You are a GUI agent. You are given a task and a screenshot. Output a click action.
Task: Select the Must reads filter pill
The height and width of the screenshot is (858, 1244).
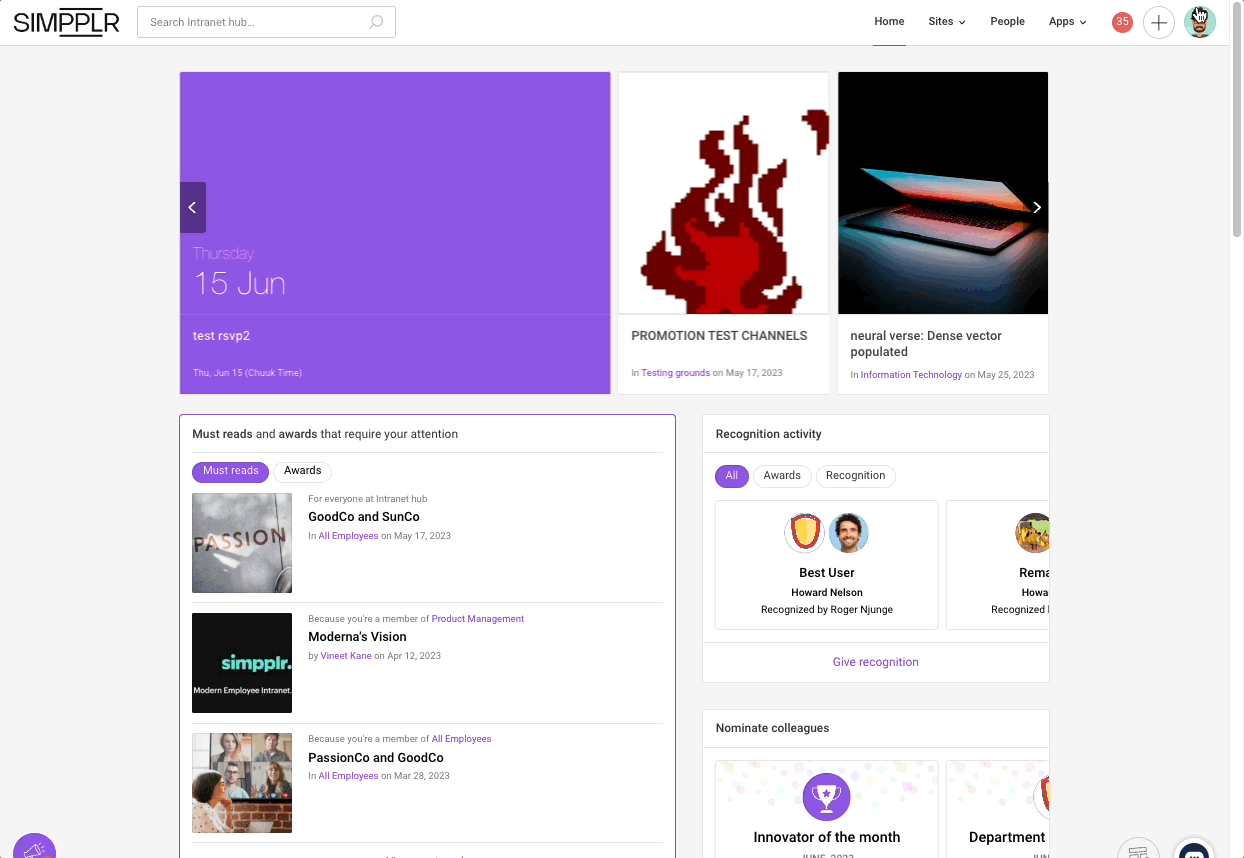pyautogui.click(x=231, y=471)
